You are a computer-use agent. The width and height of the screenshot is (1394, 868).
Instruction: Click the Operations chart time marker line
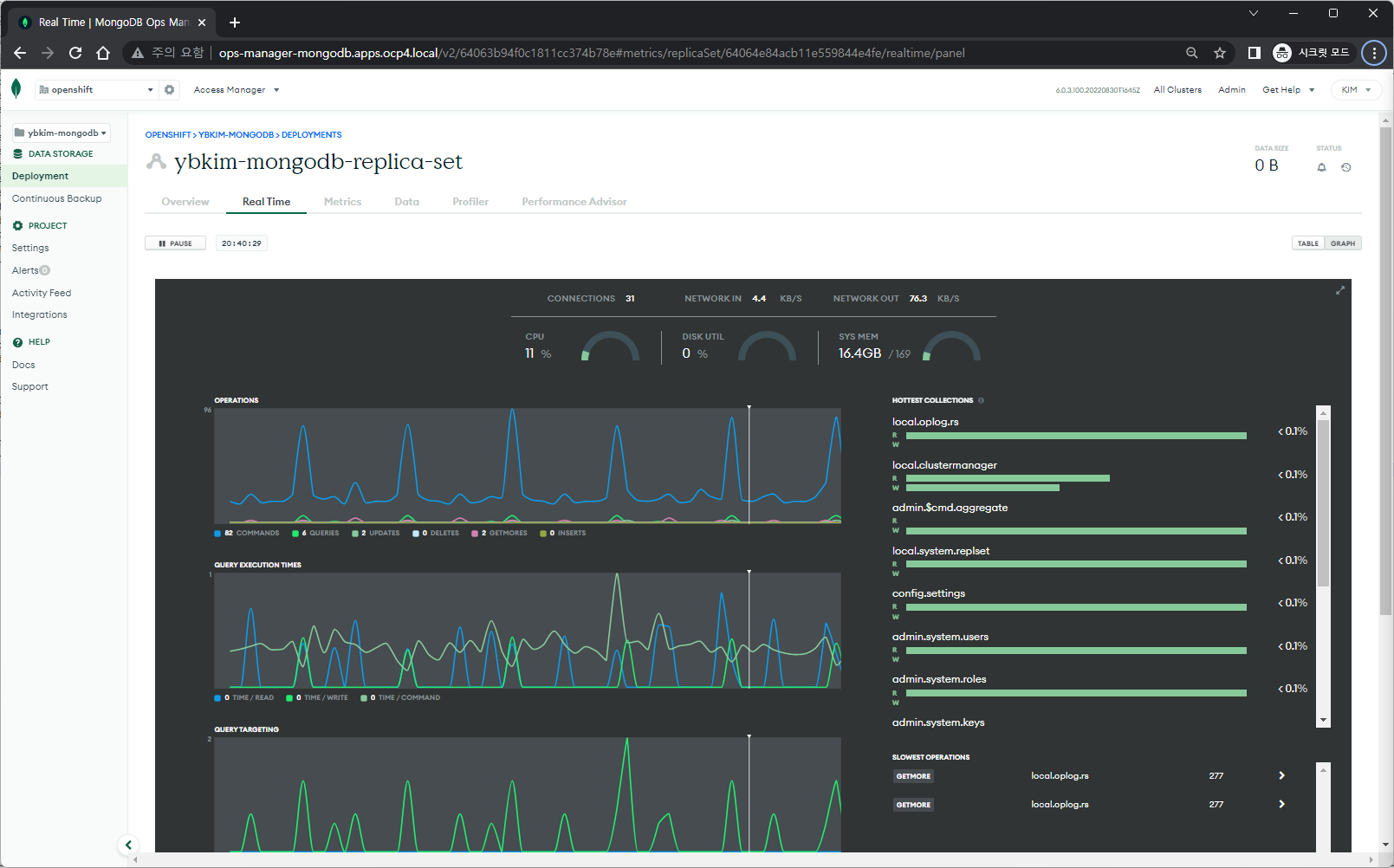[x=749, y=465]
